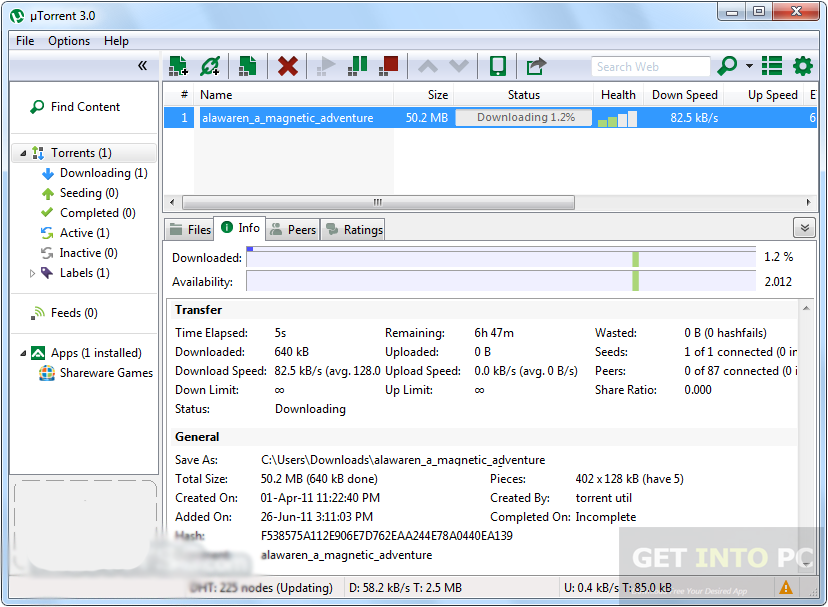
Task: Select Completed (0) category
Action: tap(88, 213)
